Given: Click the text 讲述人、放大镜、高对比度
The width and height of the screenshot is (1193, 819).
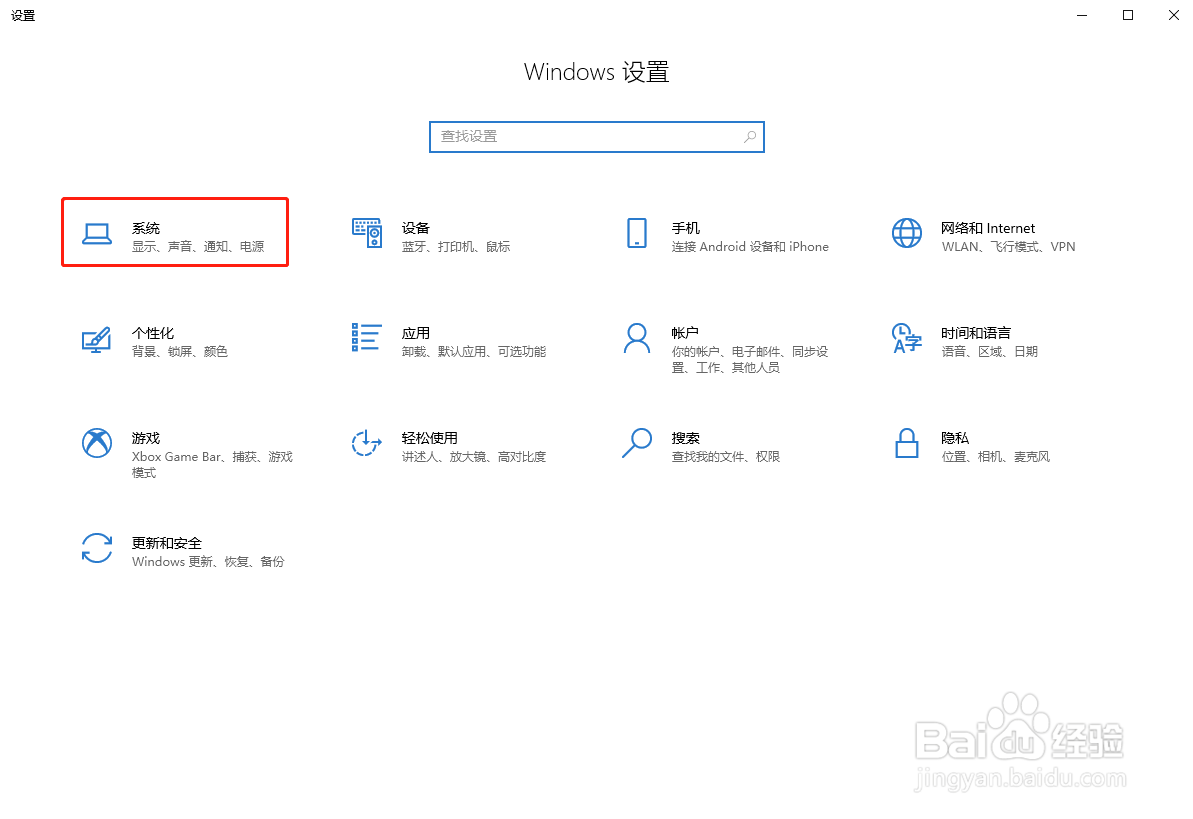Looking at the screenshot, I should 474,457.
